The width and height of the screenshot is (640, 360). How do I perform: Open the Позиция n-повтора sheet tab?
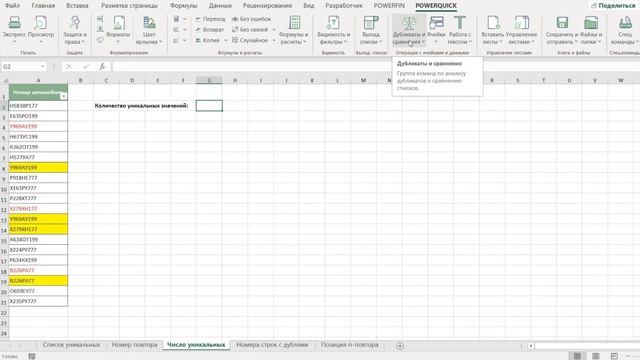pos(349,345)
